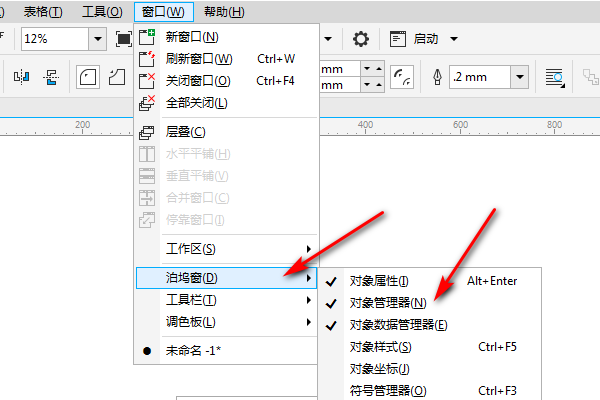Click the Close All (全部关闭) icon
The width and height of the screenshot is (600, 400).
[147, 103]
